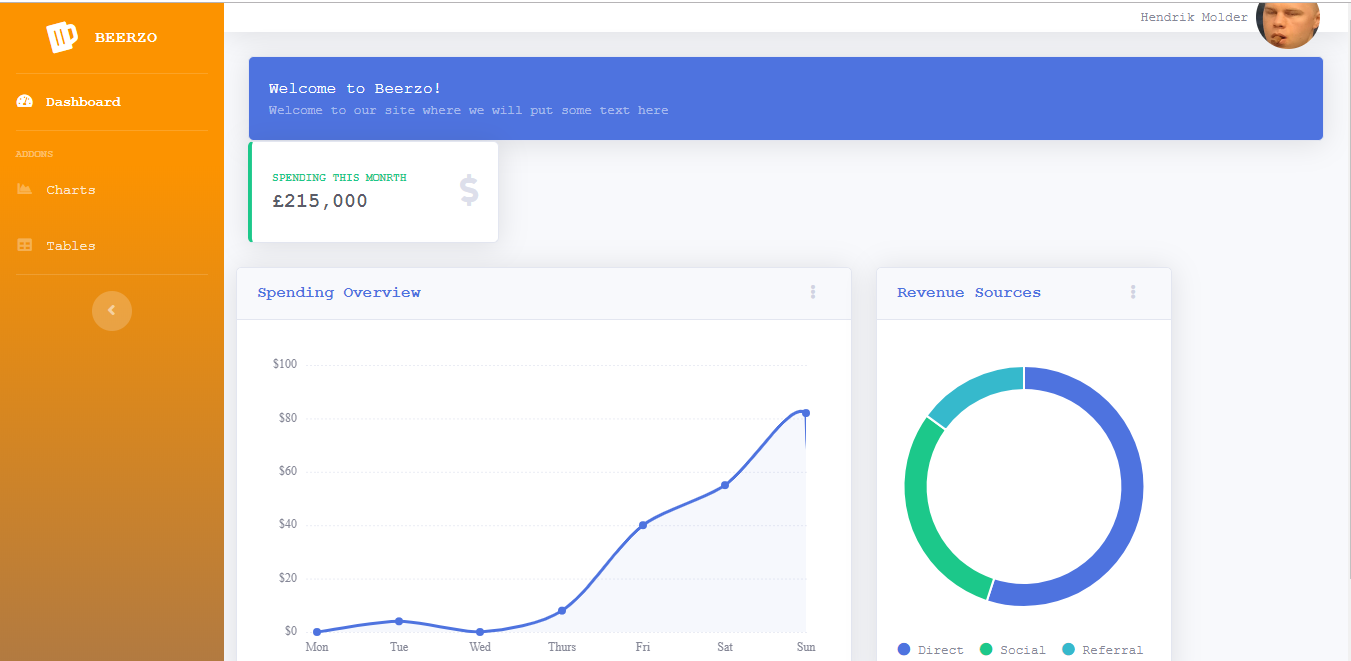Click the dollar sign icon on spending card
Image resolution: width=1351 pixels, height=661 pixels.
[469, 190]
